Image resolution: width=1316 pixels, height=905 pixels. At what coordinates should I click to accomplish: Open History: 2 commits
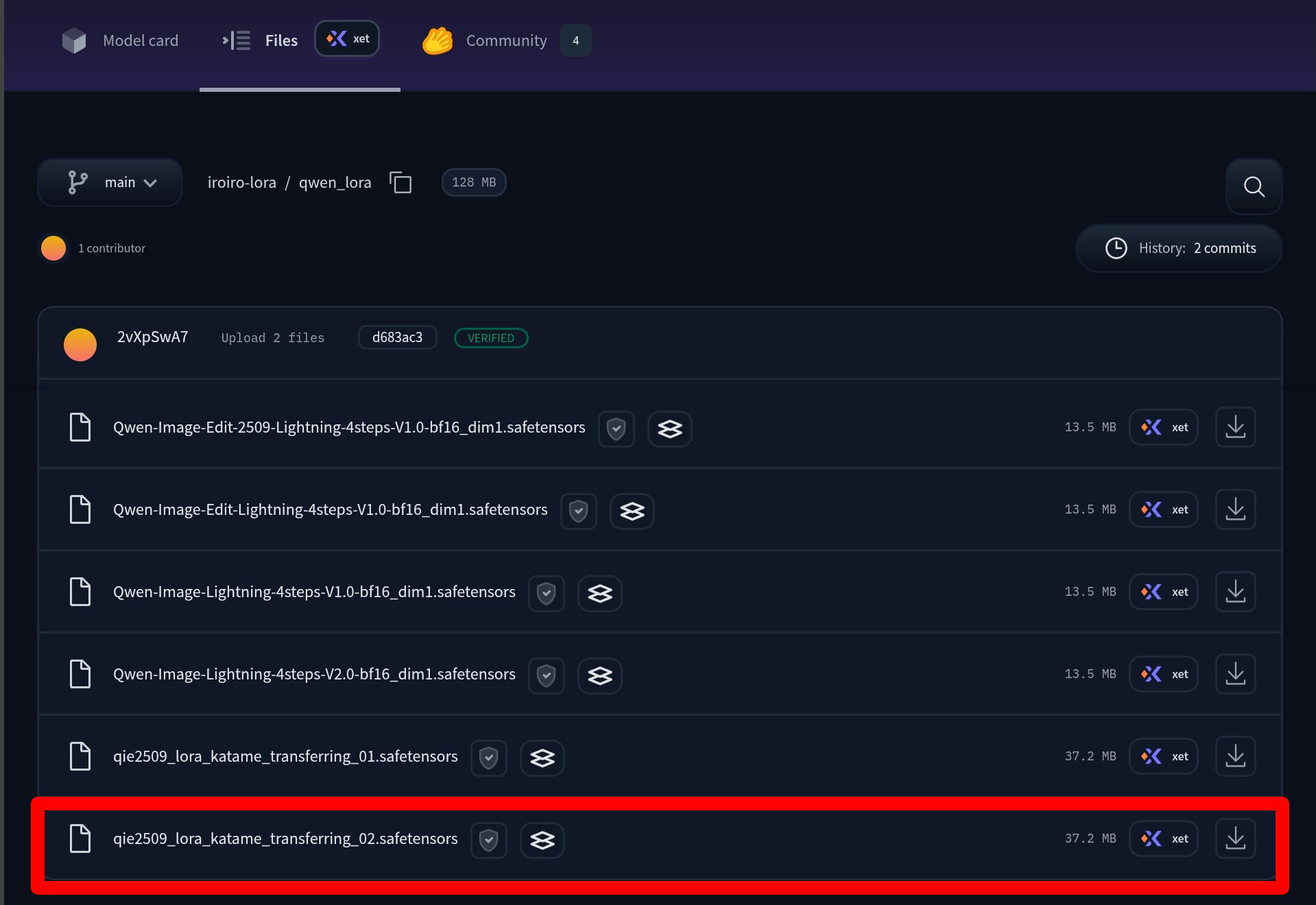coord(1179,248)
